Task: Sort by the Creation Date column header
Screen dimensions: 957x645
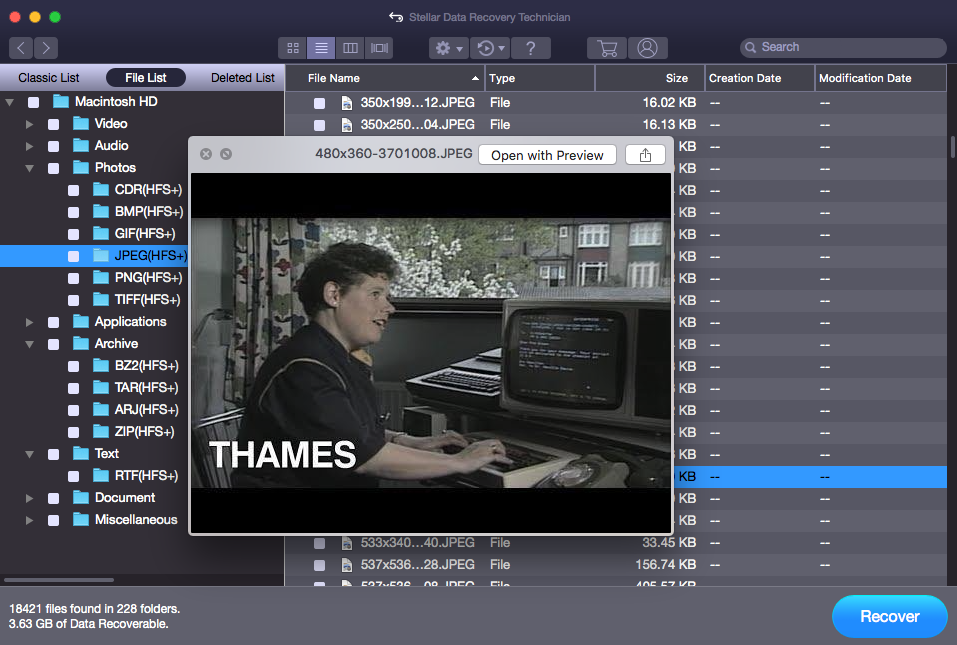Action: click(759, 78)
